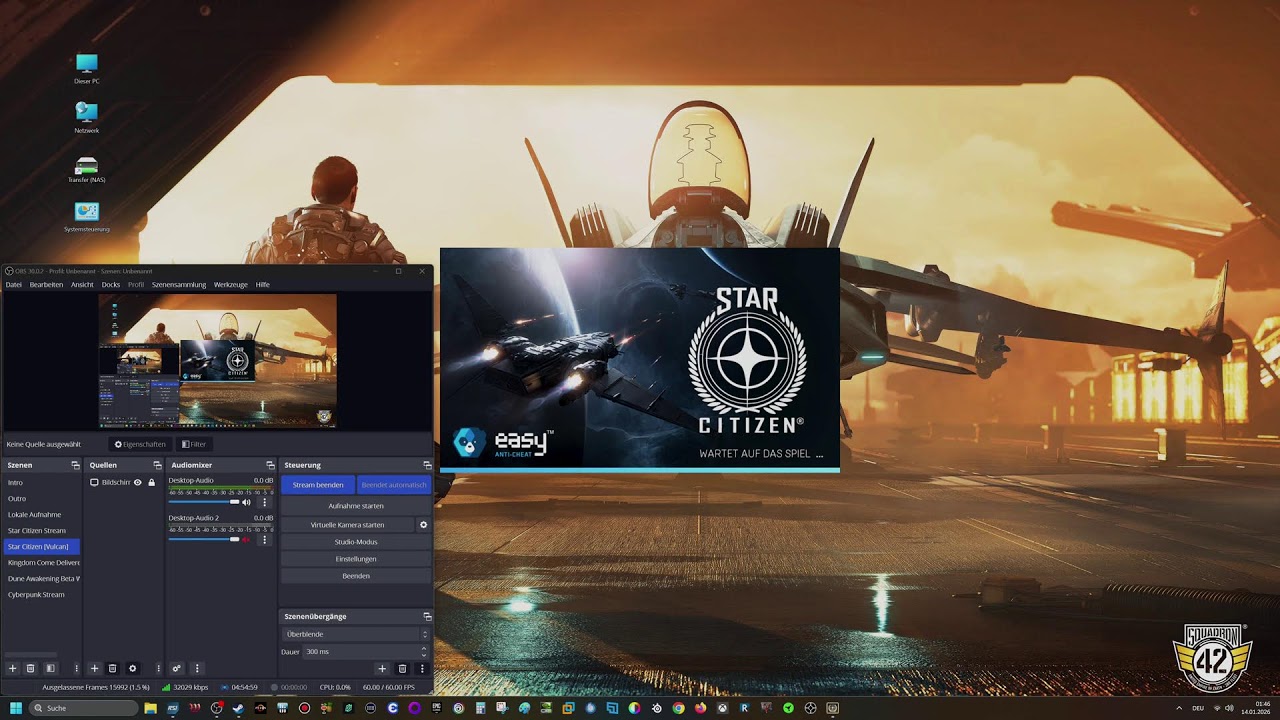The height and width of the screenshot is (720, 1280).
Task: Click the Aufnahme starten button
Action: pos(356,506)
